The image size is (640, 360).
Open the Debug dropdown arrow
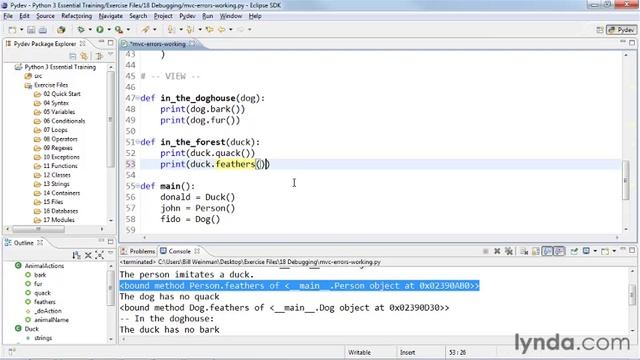90,29
